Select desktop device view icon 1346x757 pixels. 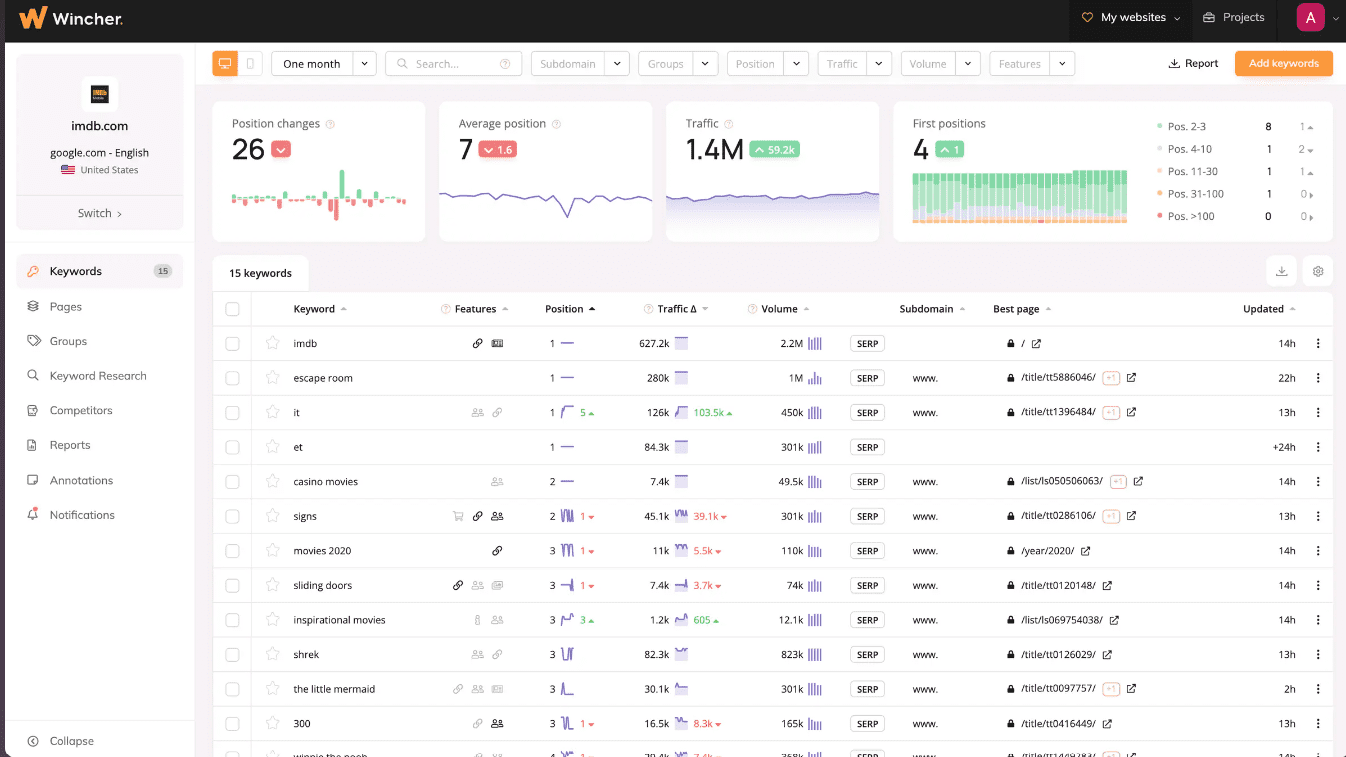pyautogui.click(x=225, y=64)
